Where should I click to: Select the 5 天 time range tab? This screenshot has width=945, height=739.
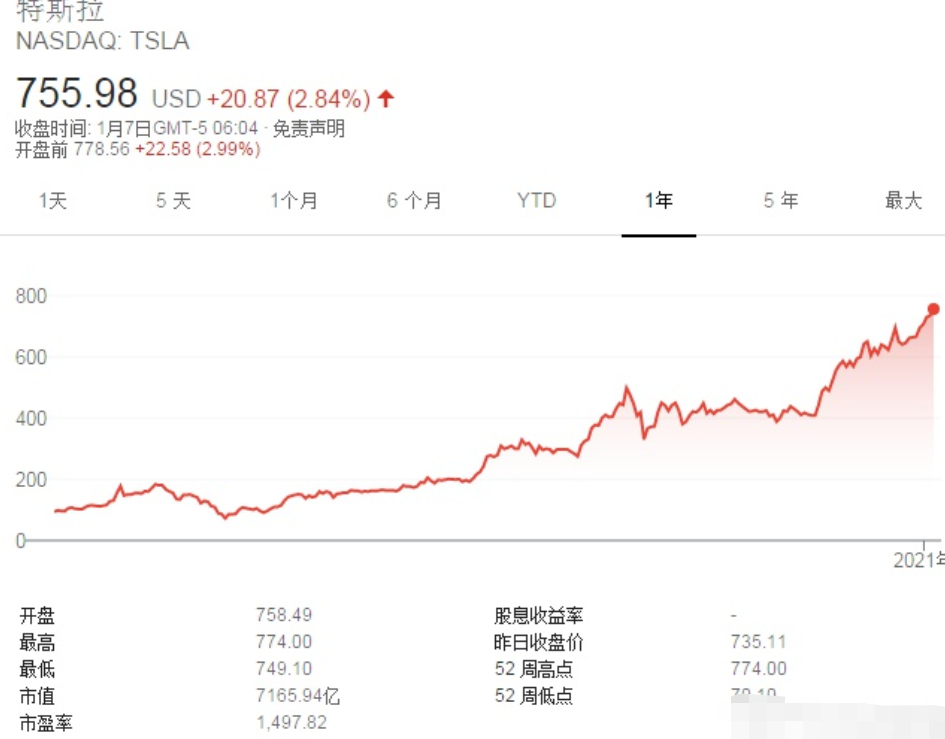(x=173, y=201)
